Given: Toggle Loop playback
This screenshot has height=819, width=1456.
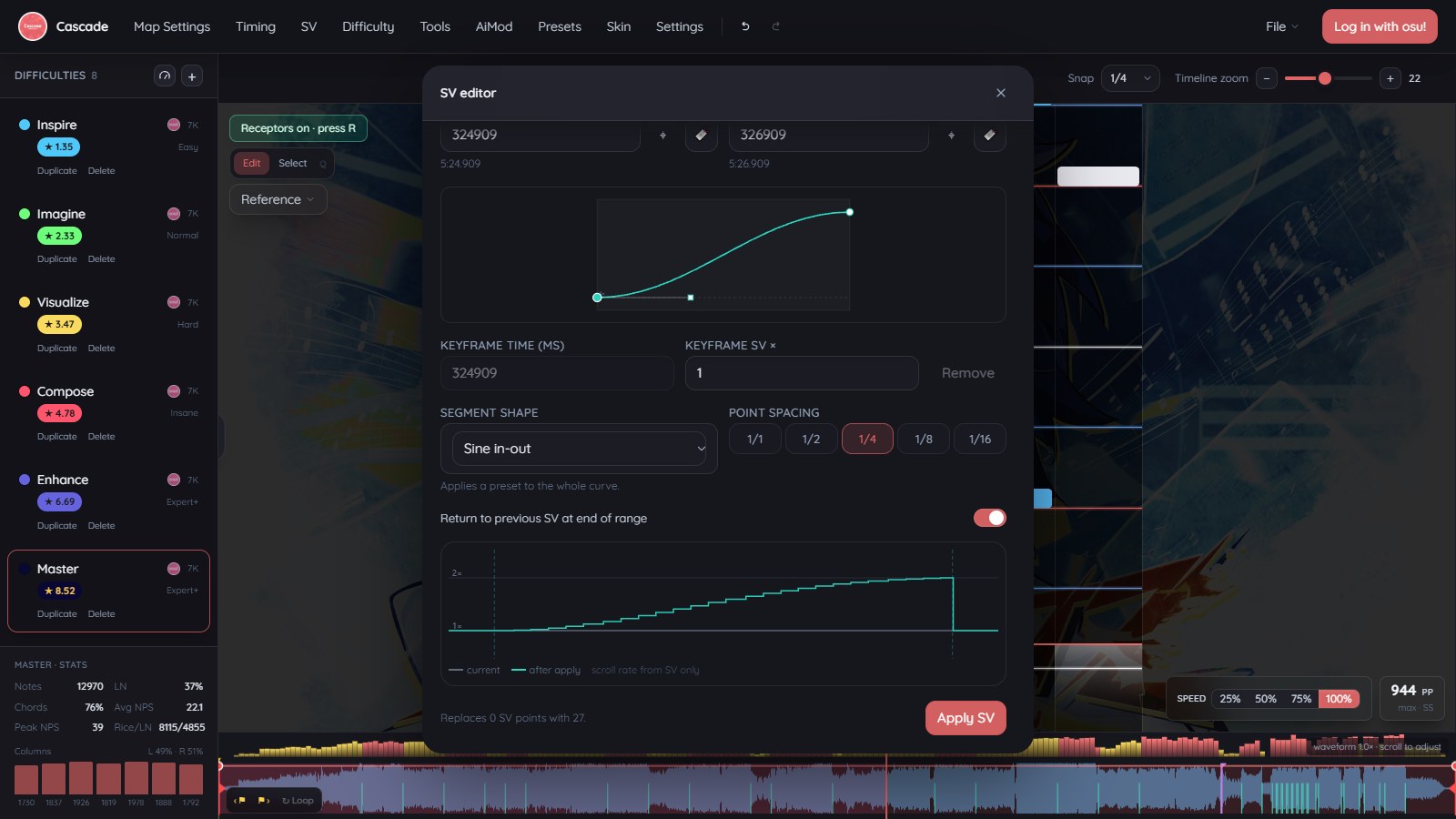Looking at the screenshot, I should (298, 801).
